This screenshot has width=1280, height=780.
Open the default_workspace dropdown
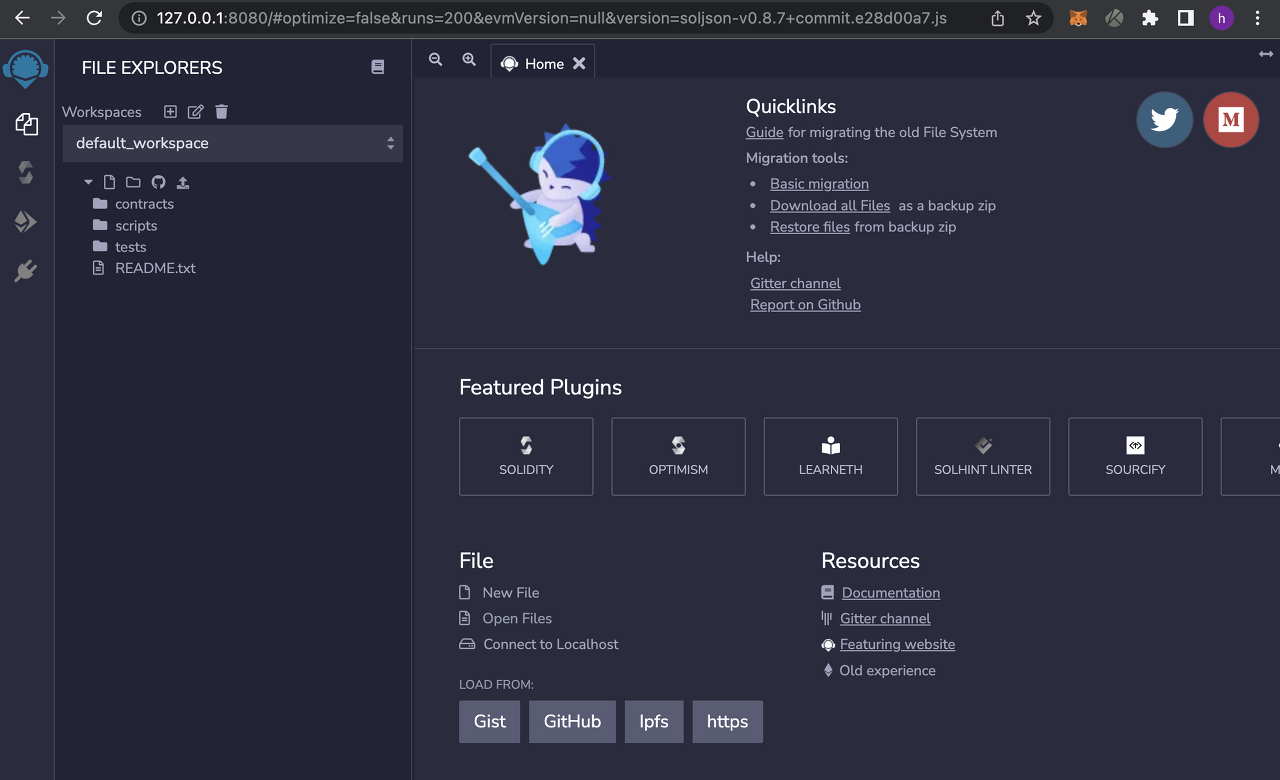[x=232, y=143]
